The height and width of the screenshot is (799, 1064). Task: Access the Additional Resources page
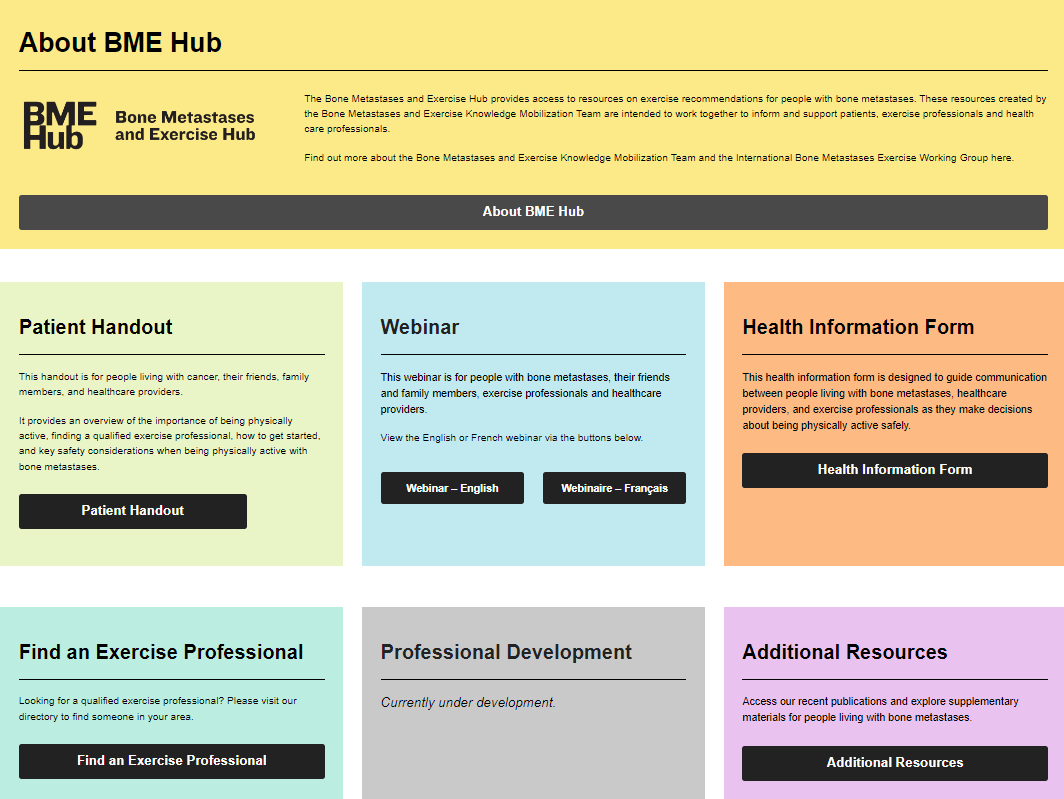point(894,762)
